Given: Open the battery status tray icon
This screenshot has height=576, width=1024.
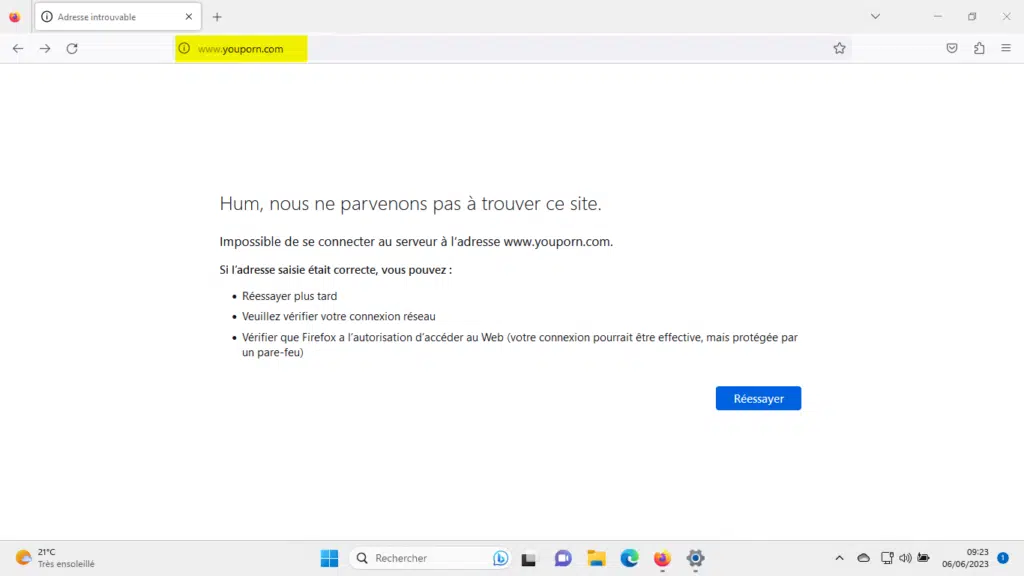Looking at the screenshot, I should click(x=923, y=558).
